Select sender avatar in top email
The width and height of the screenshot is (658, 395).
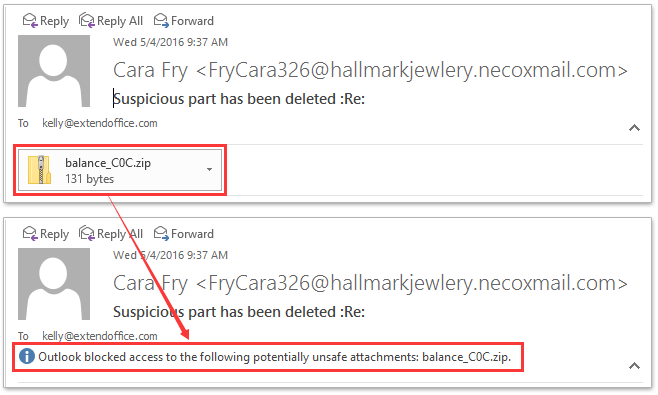tap(54, 71)
